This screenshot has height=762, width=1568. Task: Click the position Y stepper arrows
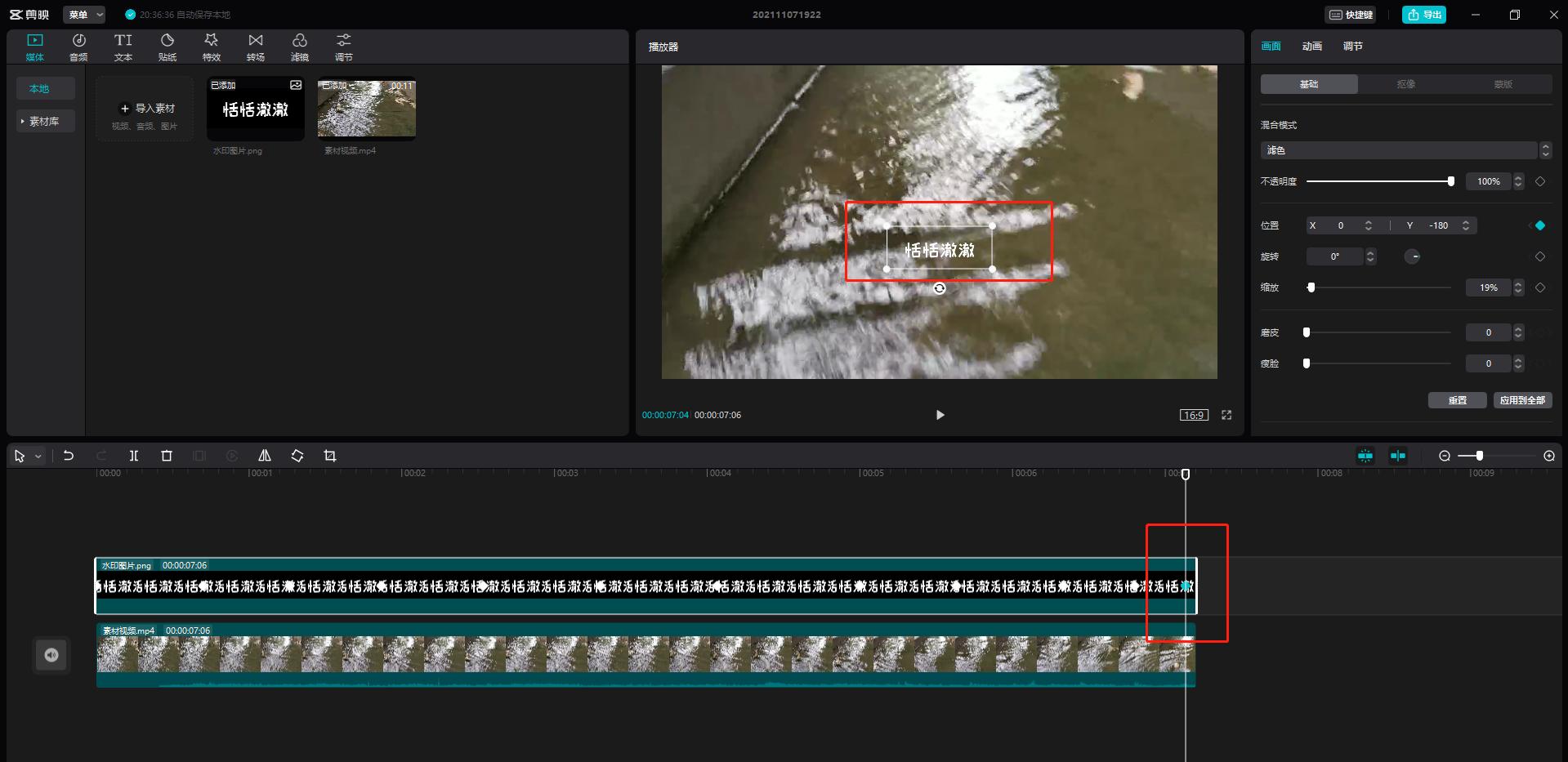coord(1466,225)
